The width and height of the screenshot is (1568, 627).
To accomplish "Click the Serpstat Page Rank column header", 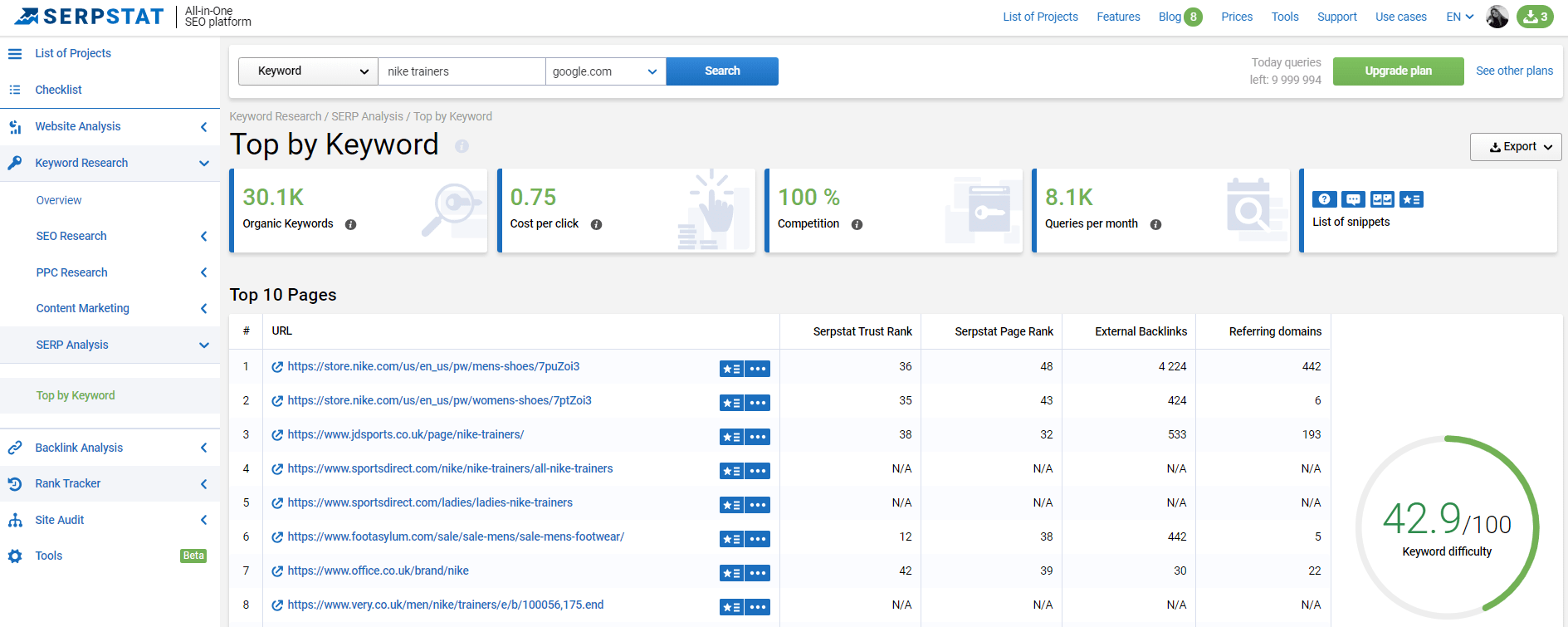I will [x=1004, y=331].
